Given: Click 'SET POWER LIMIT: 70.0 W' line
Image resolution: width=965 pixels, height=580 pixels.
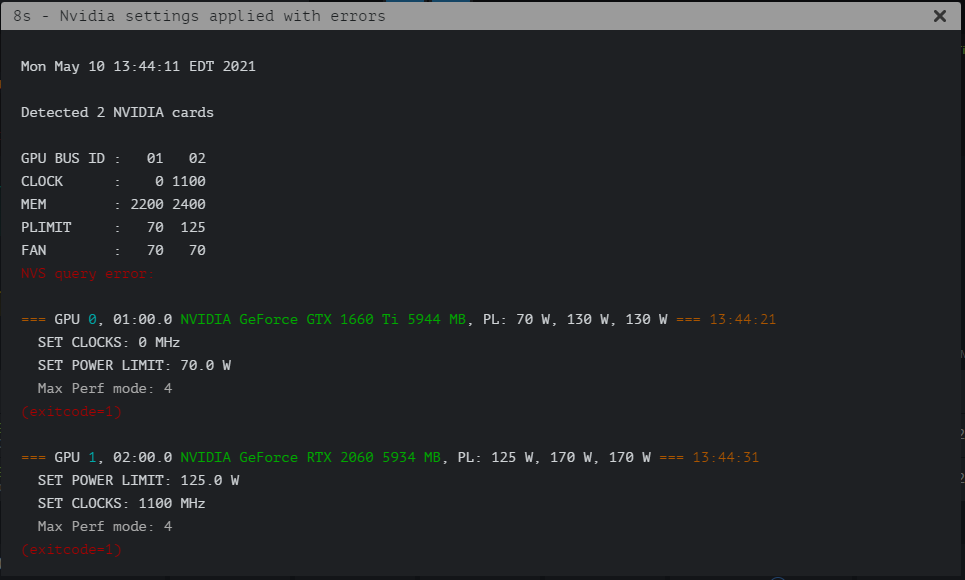Looking at the screenshot, I should (x=134, y=366).
